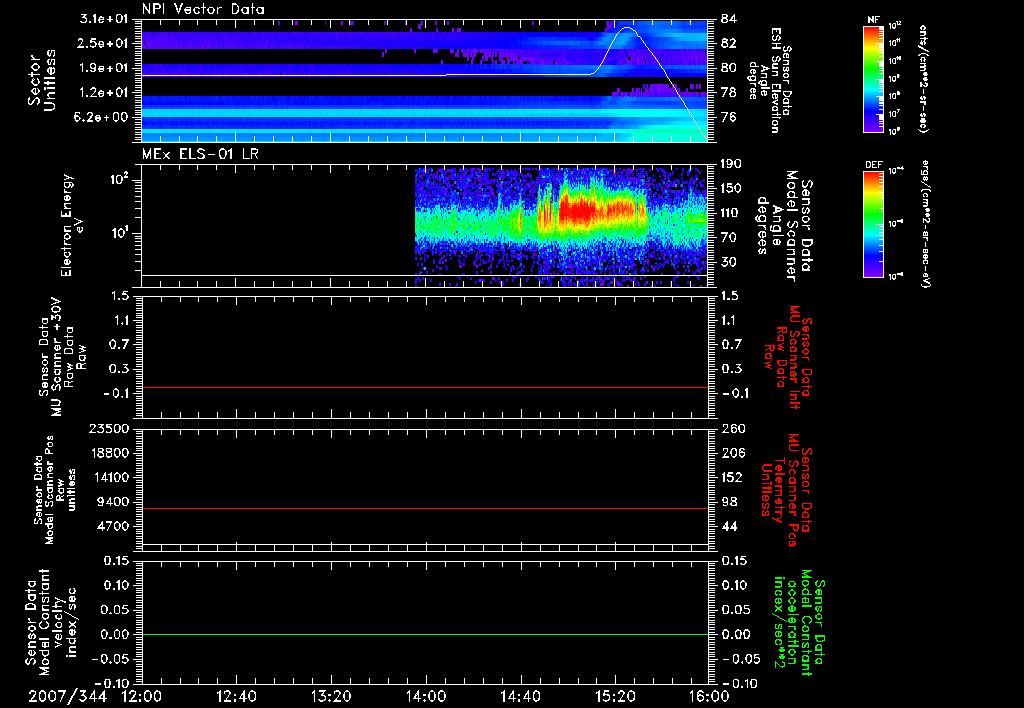Click the 152 telemetry tick value

point(732,477)
